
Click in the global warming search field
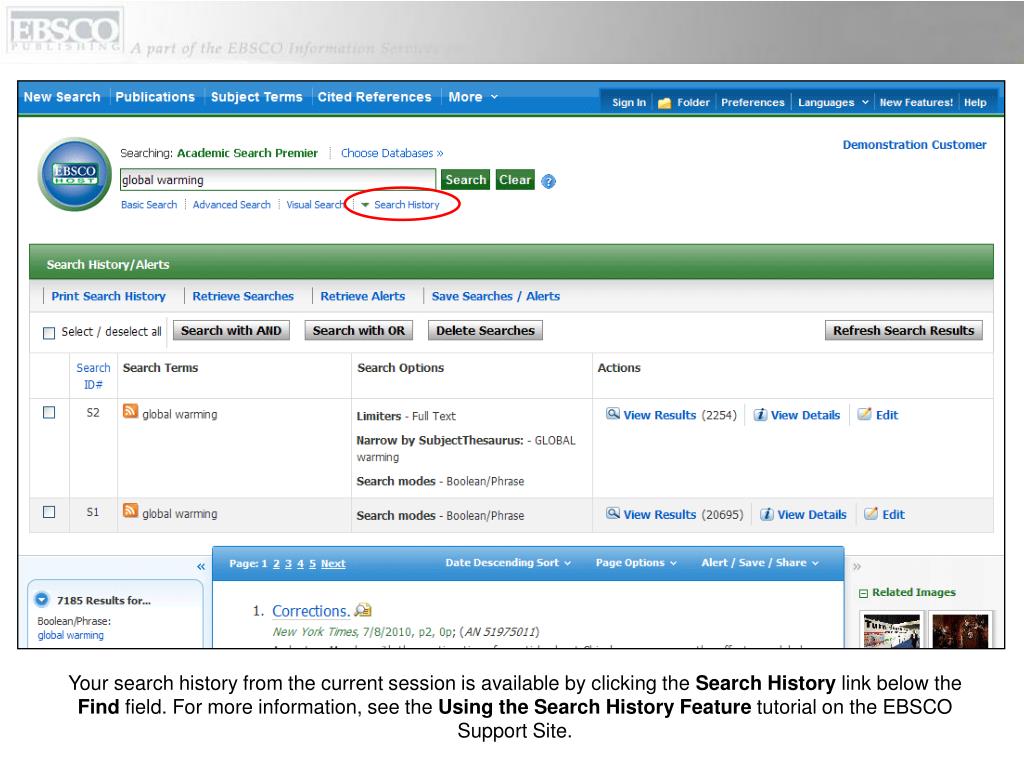click(278, 180)
